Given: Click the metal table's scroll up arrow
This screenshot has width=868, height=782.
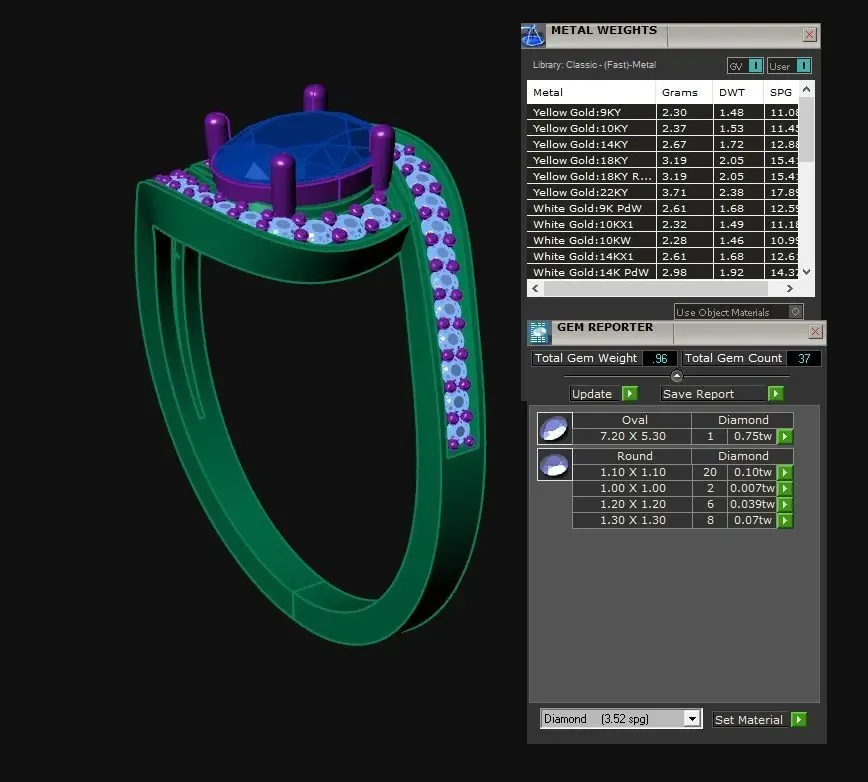Looking at the screenshot, I should click(807, 89).
